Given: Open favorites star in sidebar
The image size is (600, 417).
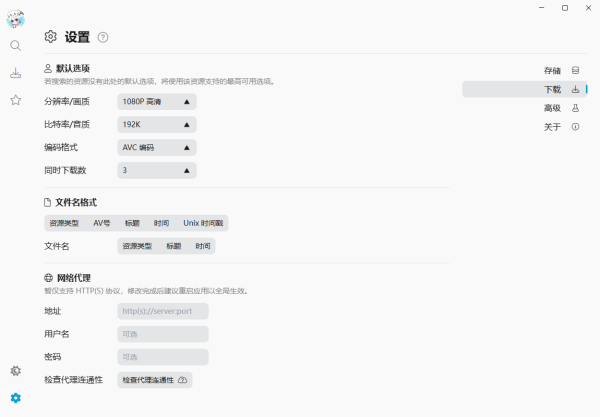Looking at the screenshot, I should [16, 100].
